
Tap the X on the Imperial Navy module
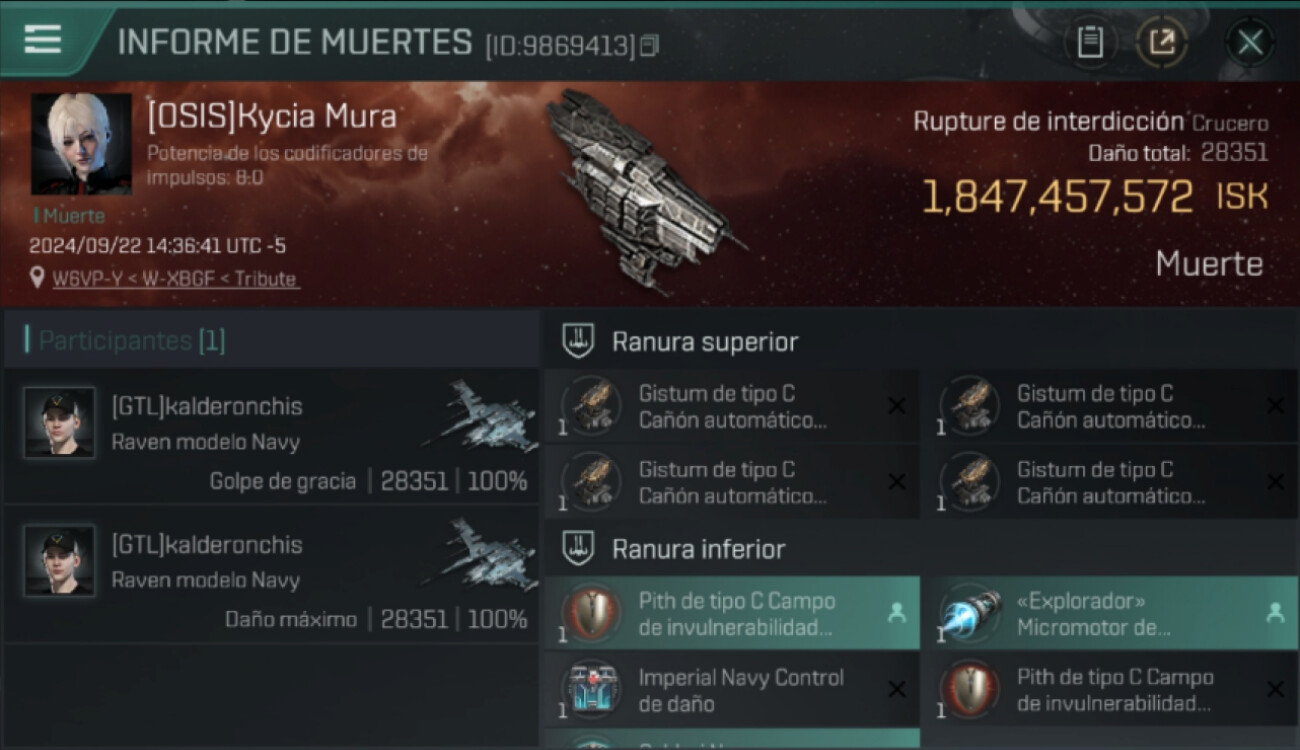click(x=897, y=690)
